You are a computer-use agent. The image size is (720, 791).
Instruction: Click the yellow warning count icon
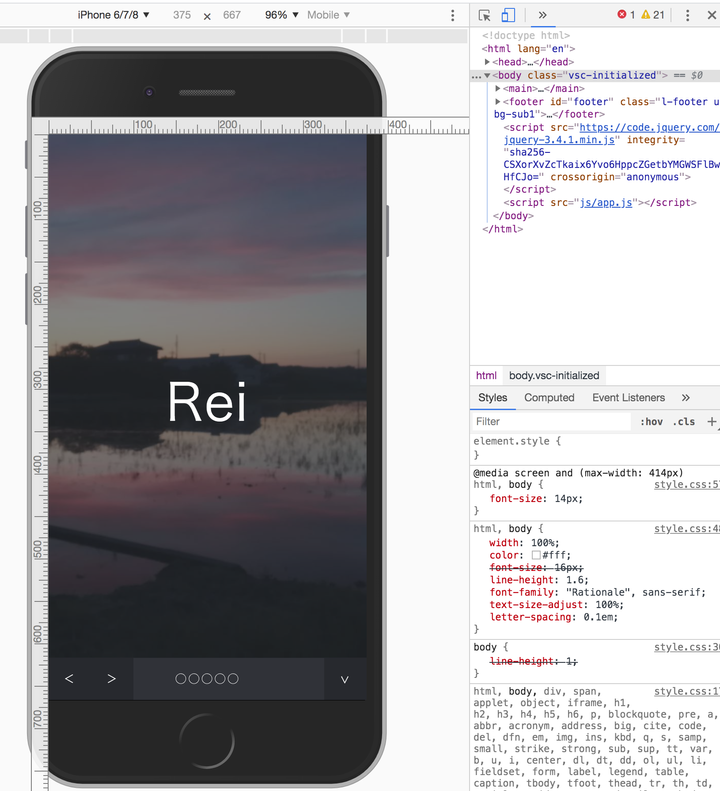(x=645, y=15)
